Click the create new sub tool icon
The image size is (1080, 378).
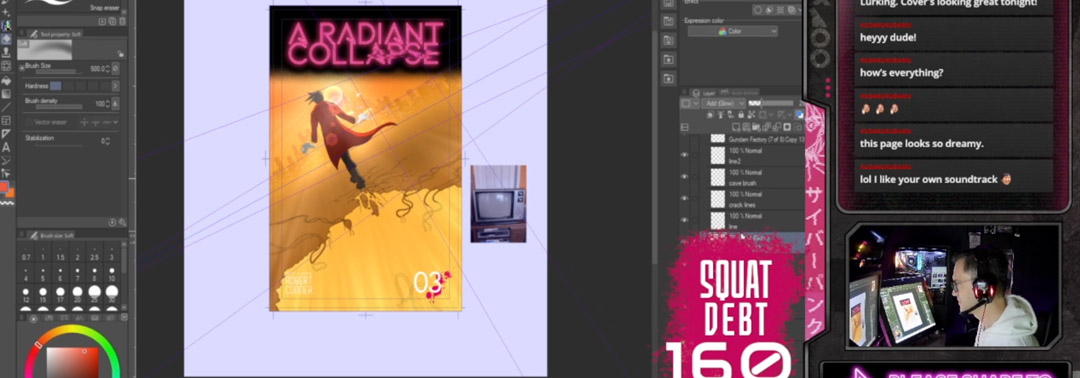(x=102, y=21)
